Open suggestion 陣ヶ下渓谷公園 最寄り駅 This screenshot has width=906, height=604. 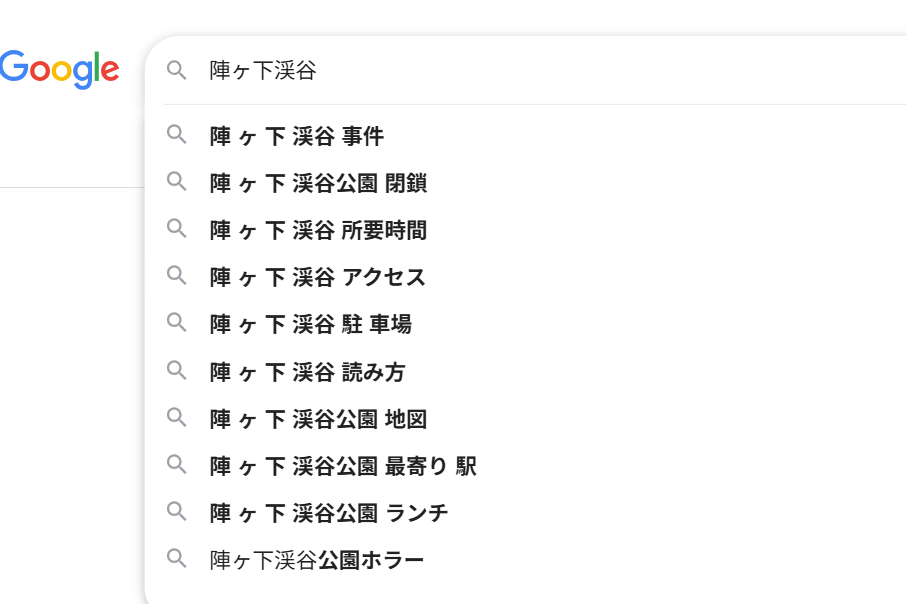point(525,466)
